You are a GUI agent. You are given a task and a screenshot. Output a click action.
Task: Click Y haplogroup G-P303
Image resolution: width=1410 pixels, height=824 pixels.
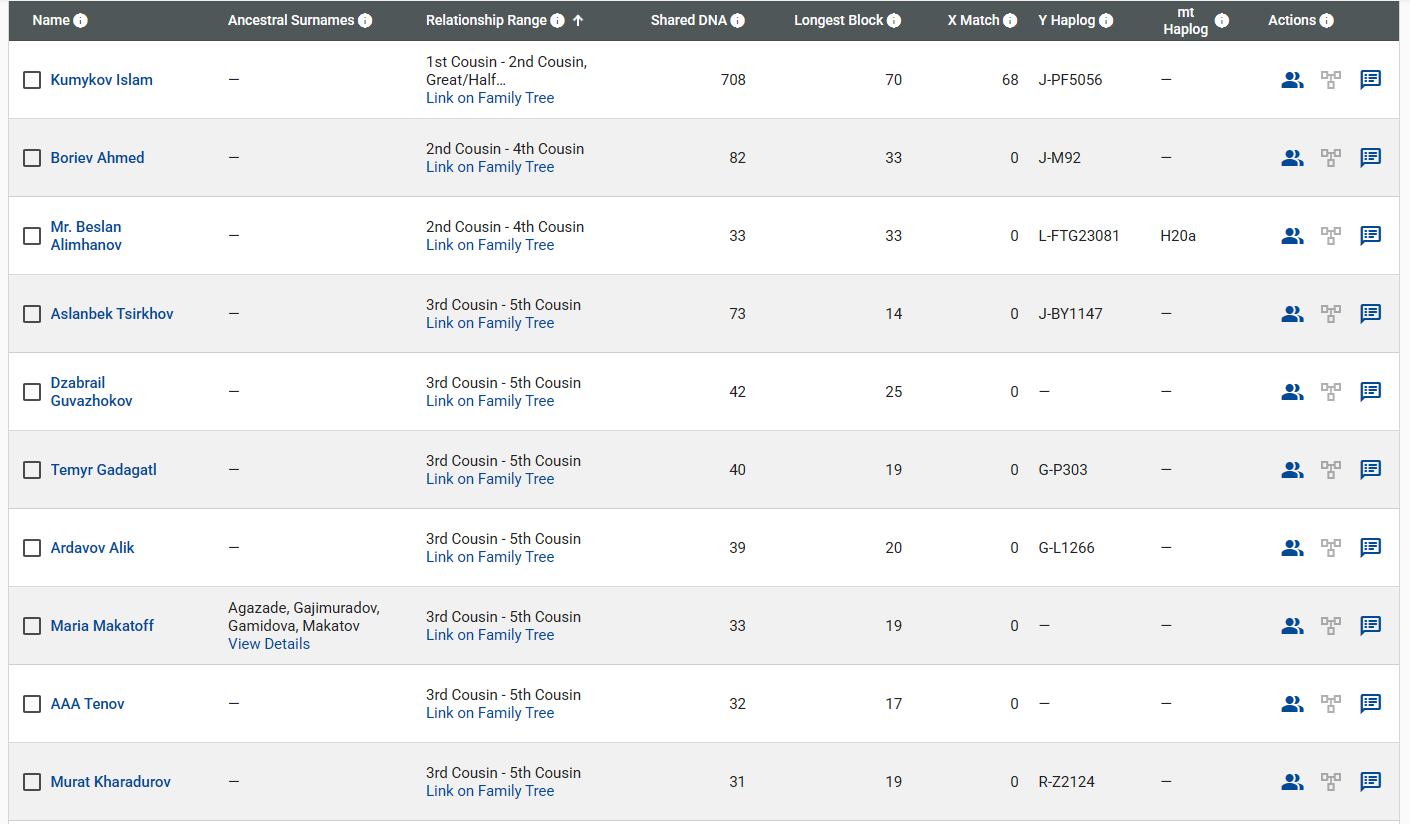[1063, 470]
